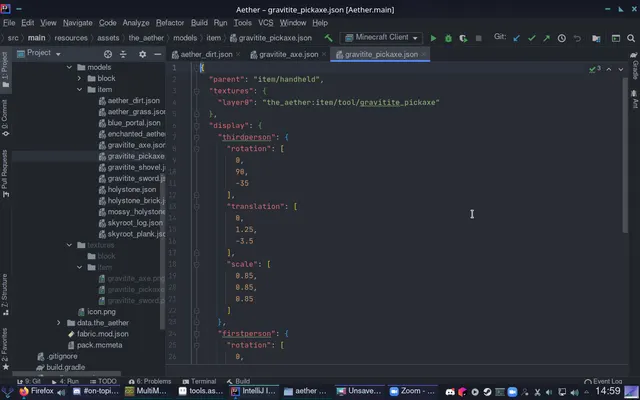
Task: Toggle the 9: Git tool window
Action: [x=29, y=381]
